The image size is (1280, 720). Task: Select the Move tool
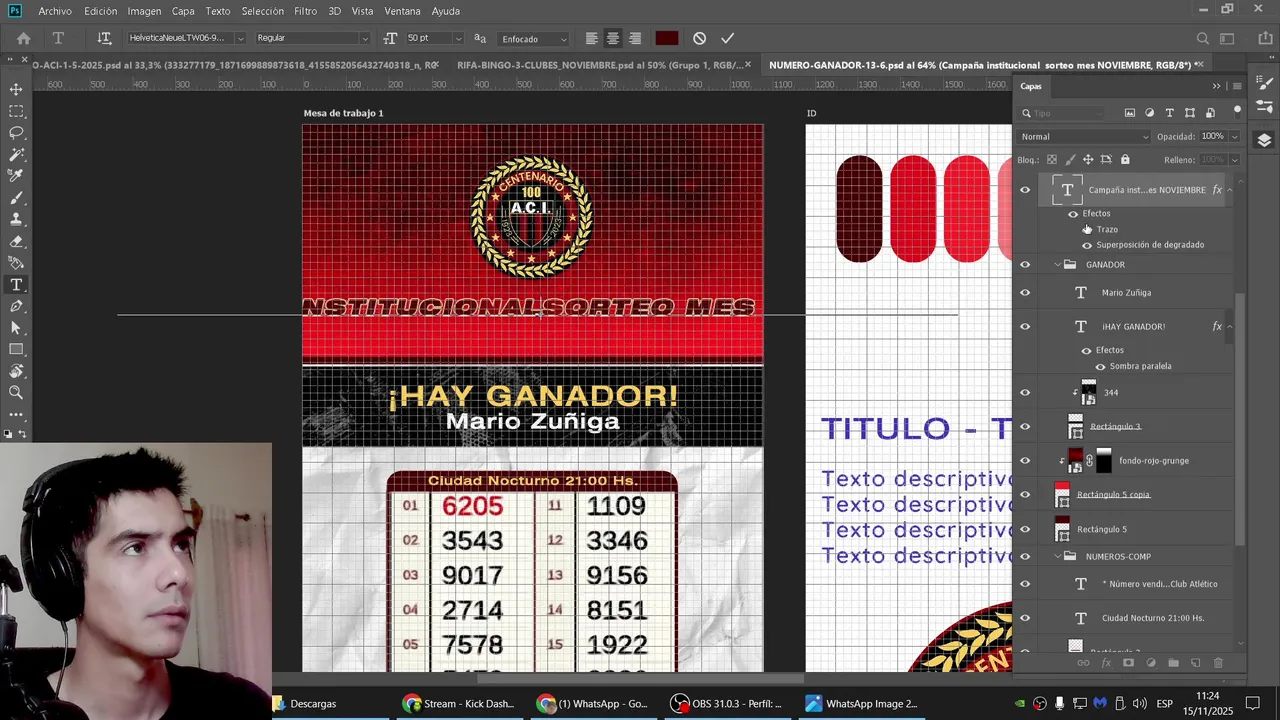[x=16, y=89]
